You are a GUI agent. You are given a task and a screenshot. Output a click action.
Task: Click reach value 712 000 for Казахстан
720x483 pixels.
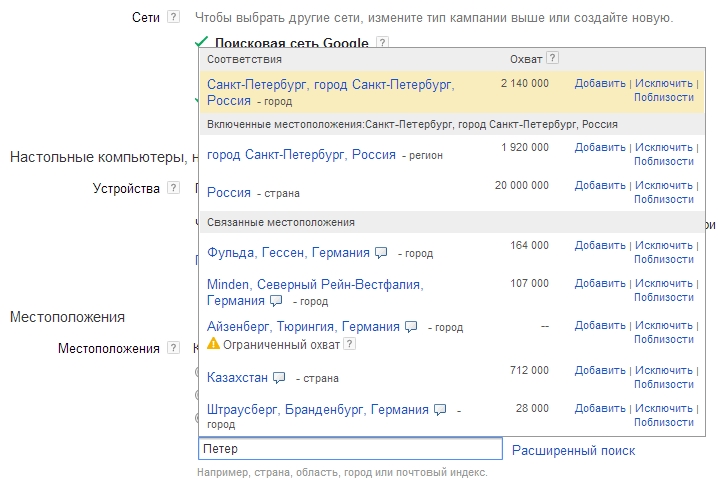point(529,370)
